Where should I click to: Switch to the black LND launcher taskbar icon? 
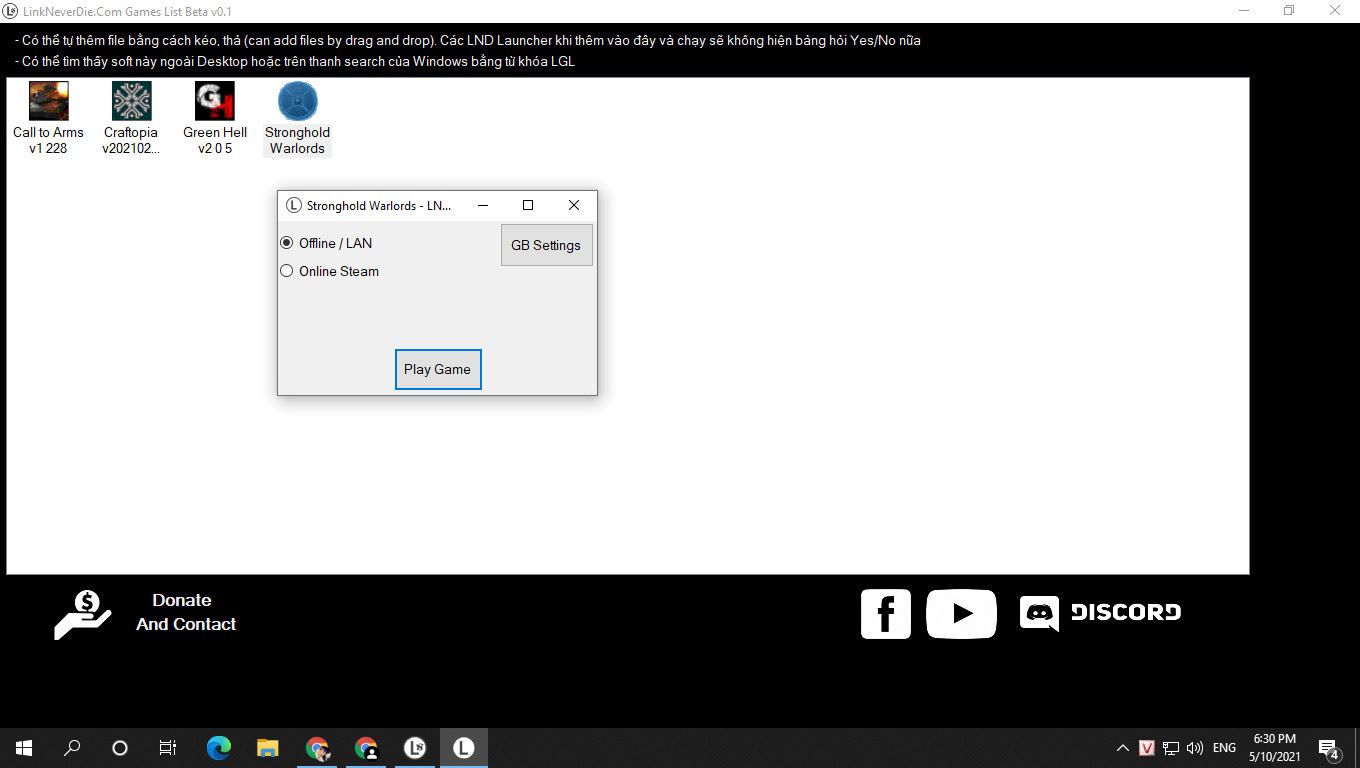tap(415, 748)
